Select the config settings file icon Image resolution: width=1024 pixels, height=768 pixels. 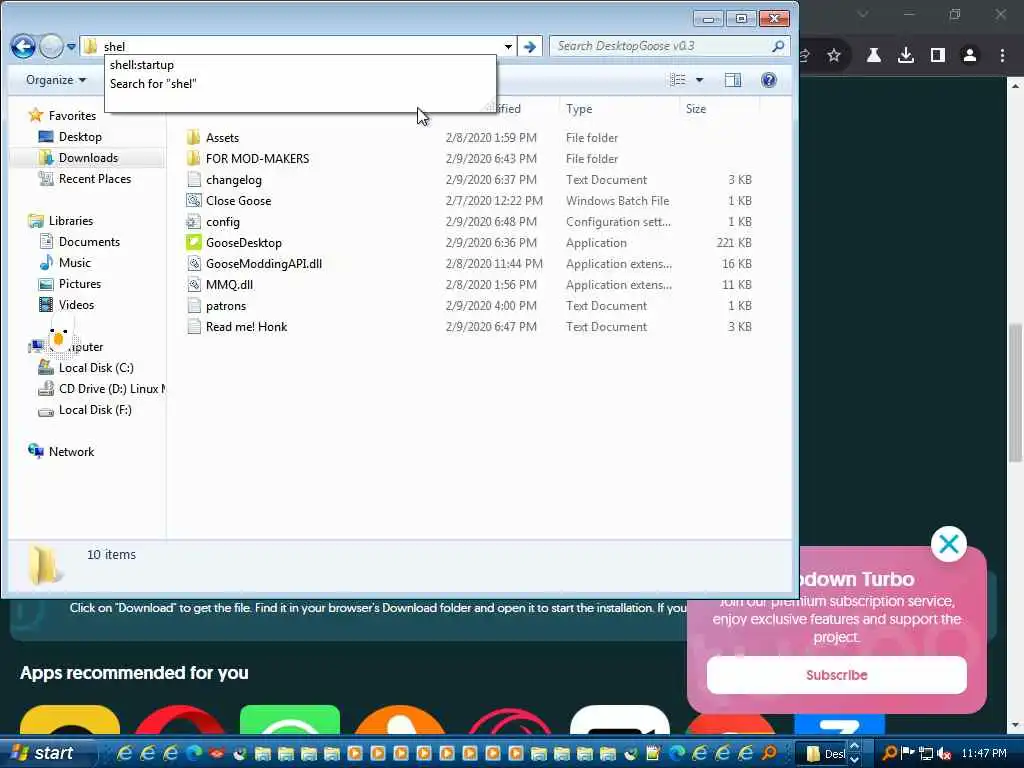193,221
